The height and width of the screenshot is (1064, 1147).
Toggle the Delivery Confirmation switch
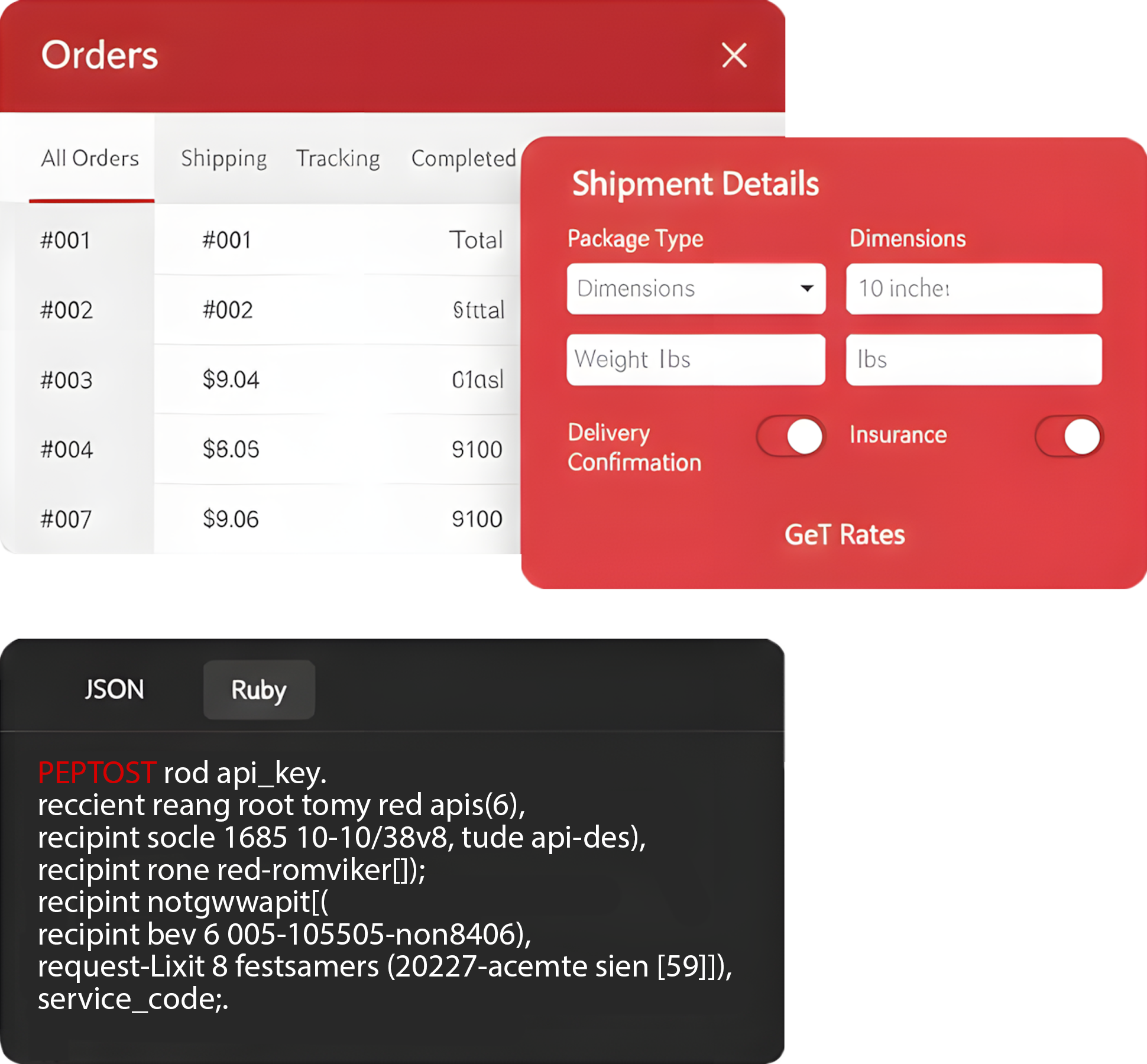pos(790,437)
